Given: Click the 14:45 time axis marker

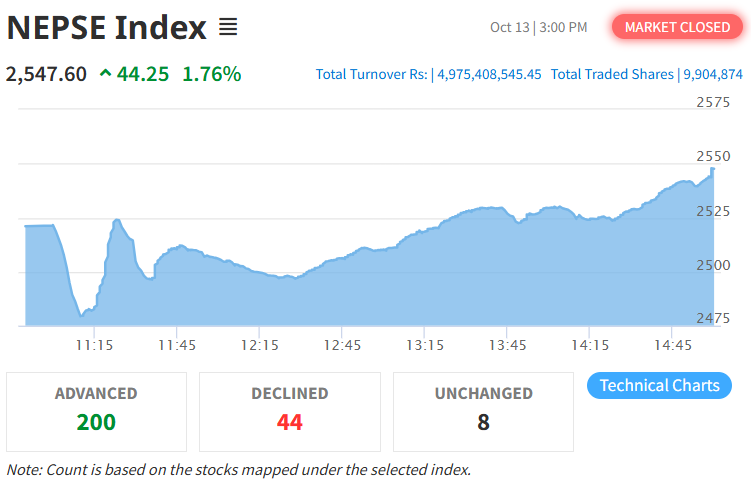Looking at the screenshot, I should coord(673,345).
